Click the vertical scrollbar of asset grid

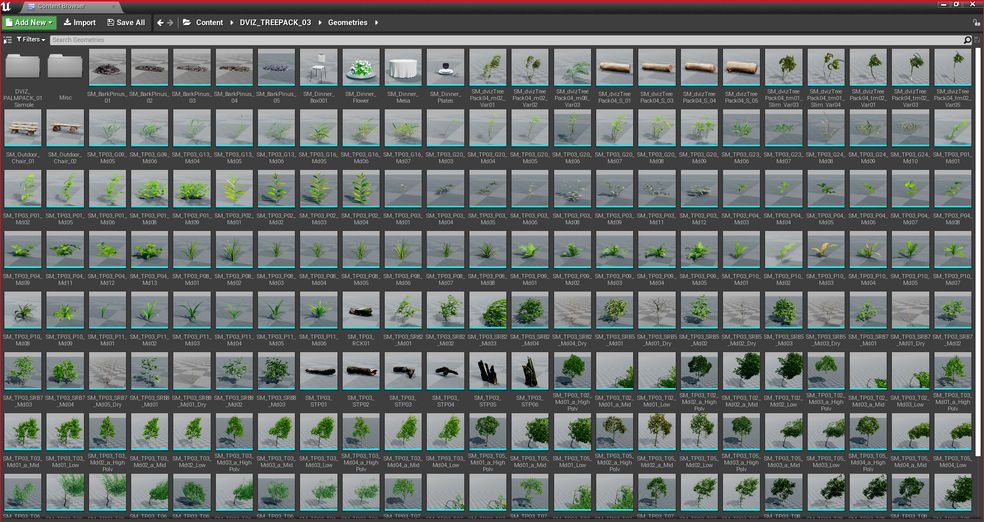tap(978, 251)
